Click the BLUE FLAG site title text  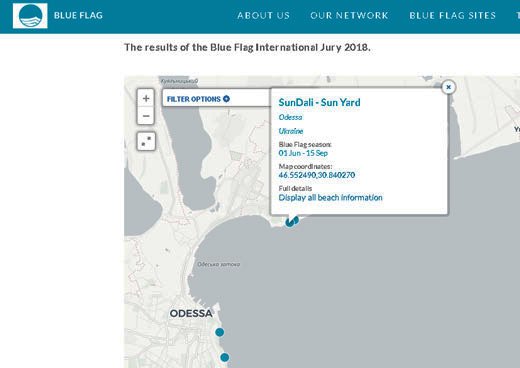tap(78, 15)
